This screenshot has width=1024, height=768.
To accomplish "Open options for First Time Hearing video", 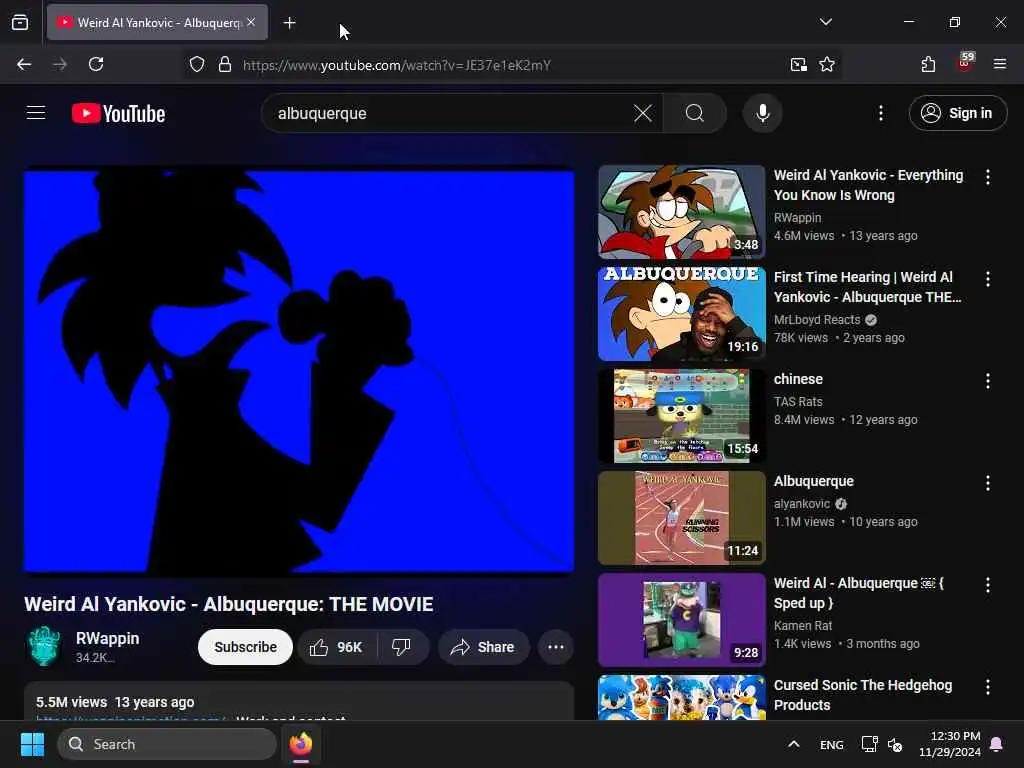I will [x=987, y=279].
